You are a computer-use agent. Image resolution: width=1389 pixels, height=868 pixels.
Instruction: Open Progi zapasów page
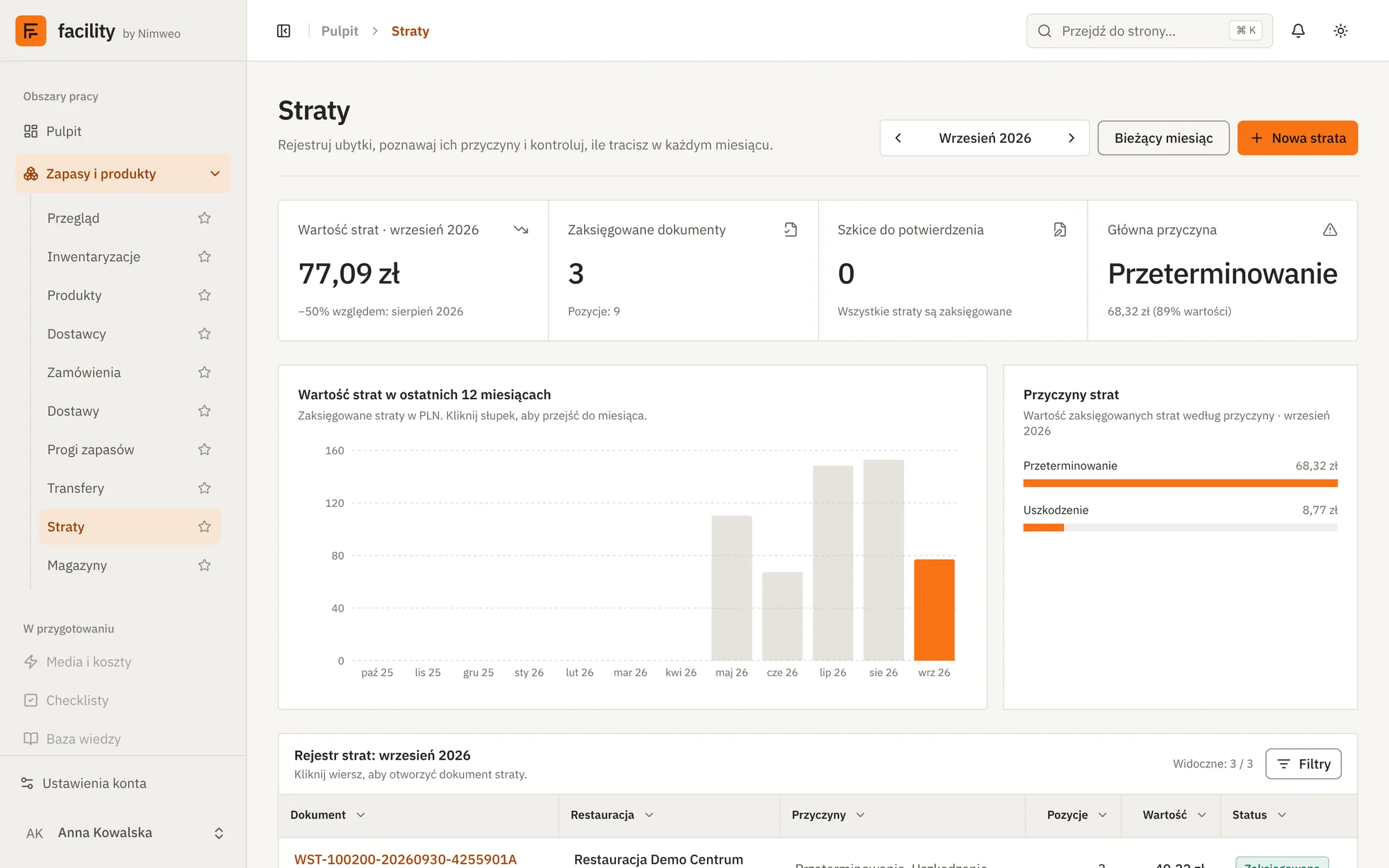[x=90, y=450]
